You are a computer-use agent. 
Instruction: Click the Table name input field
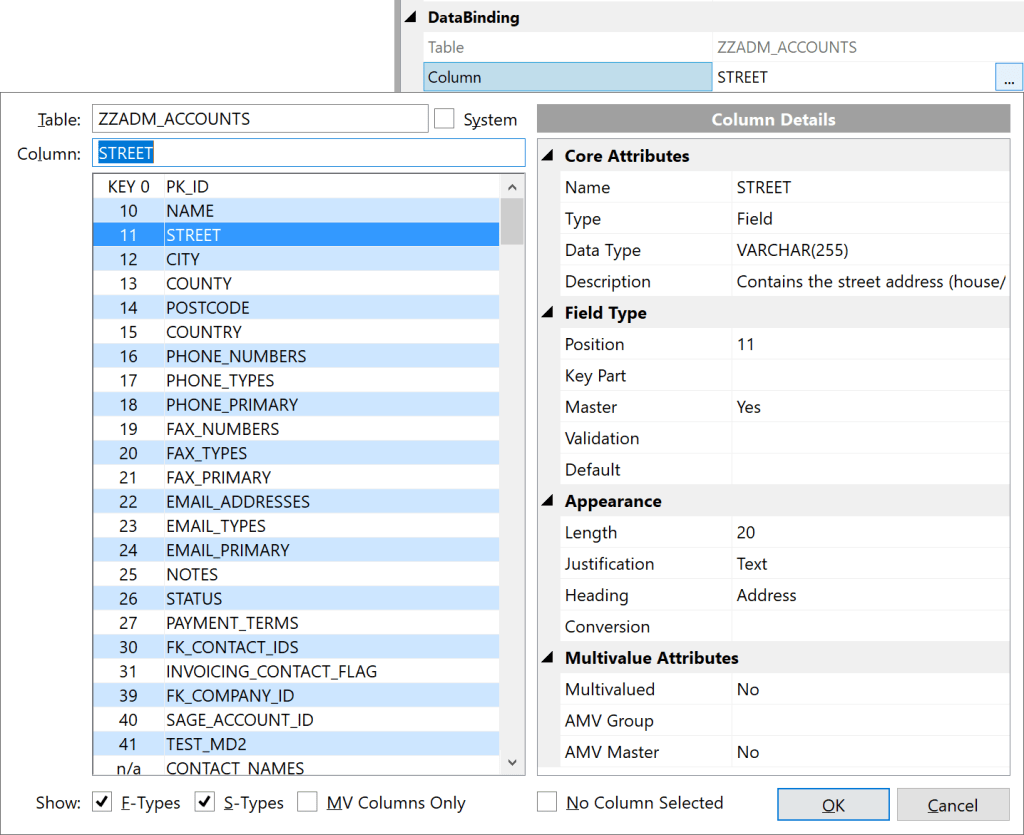tap(260, 118)
